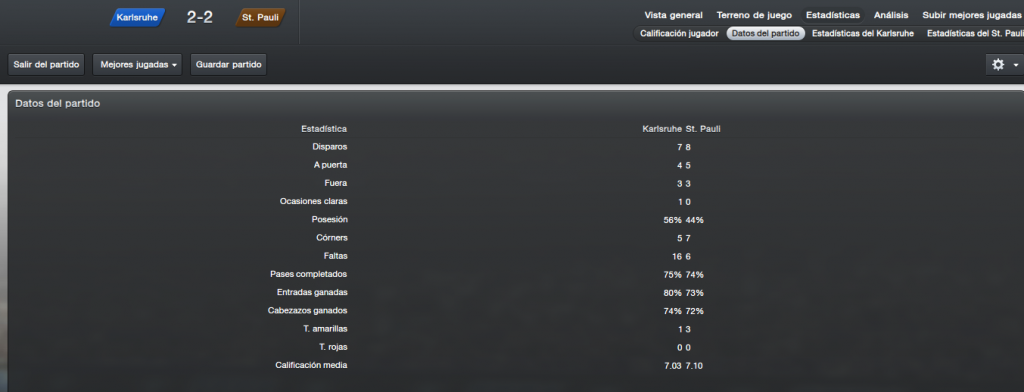The image size is (1024, 392).
Task: Click the 2-2 match score
Action: tap(200, 18)
